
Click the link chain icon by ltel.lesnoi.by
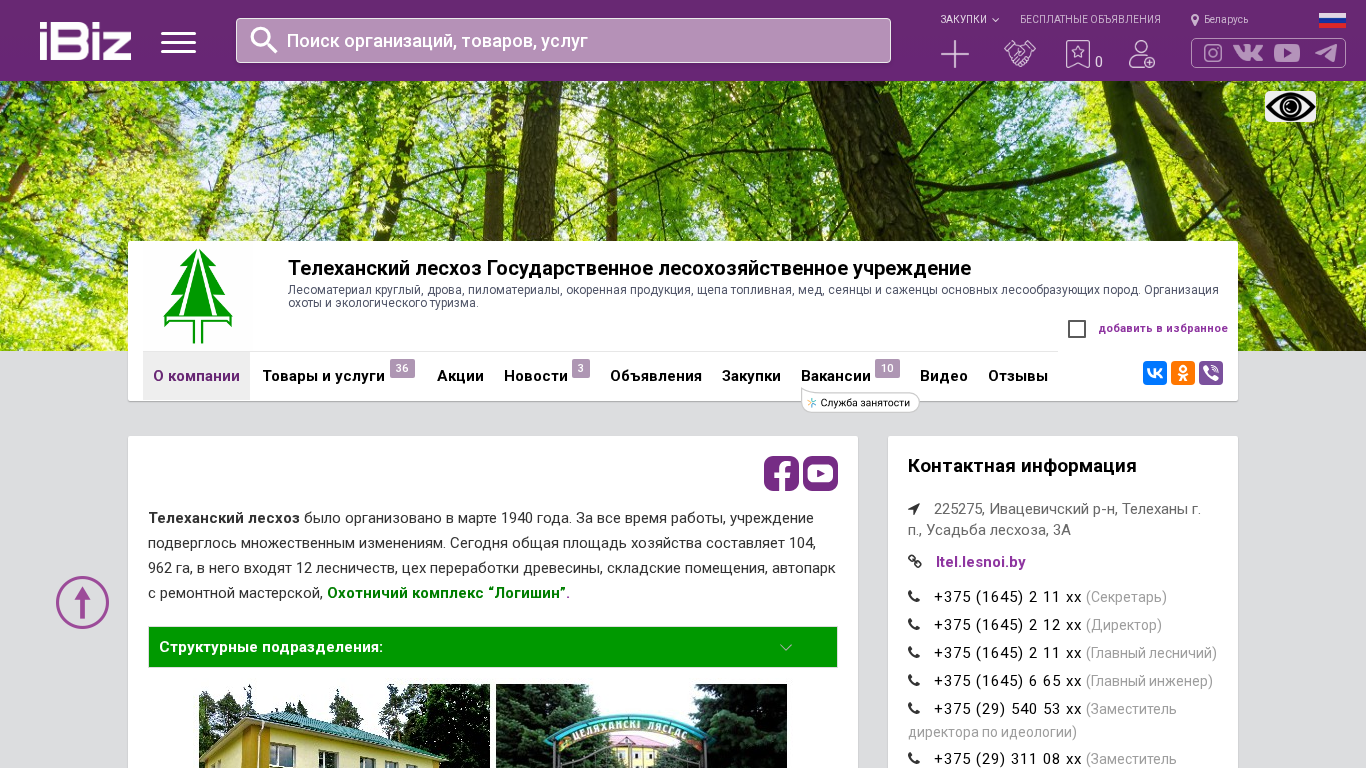click(x=915, y=562)
